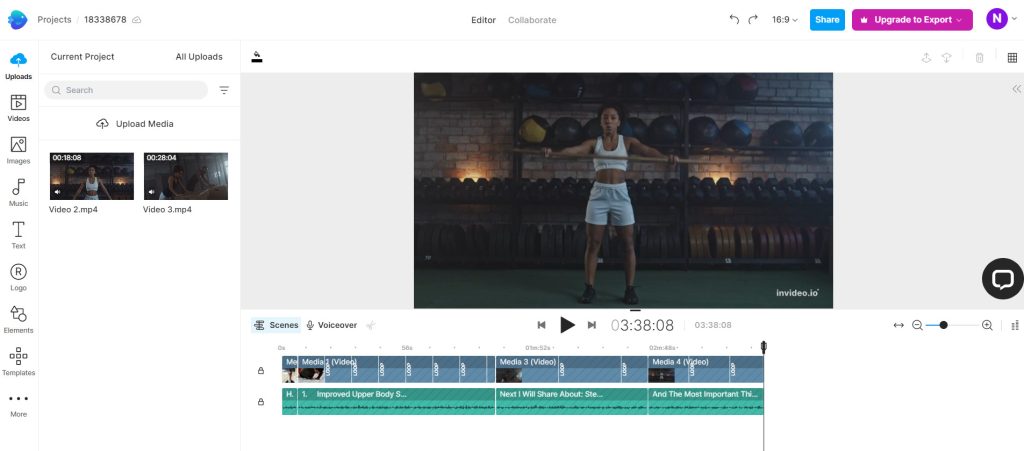
Task: Collapse the right side panel chevrons
Action: point(1016,89)
